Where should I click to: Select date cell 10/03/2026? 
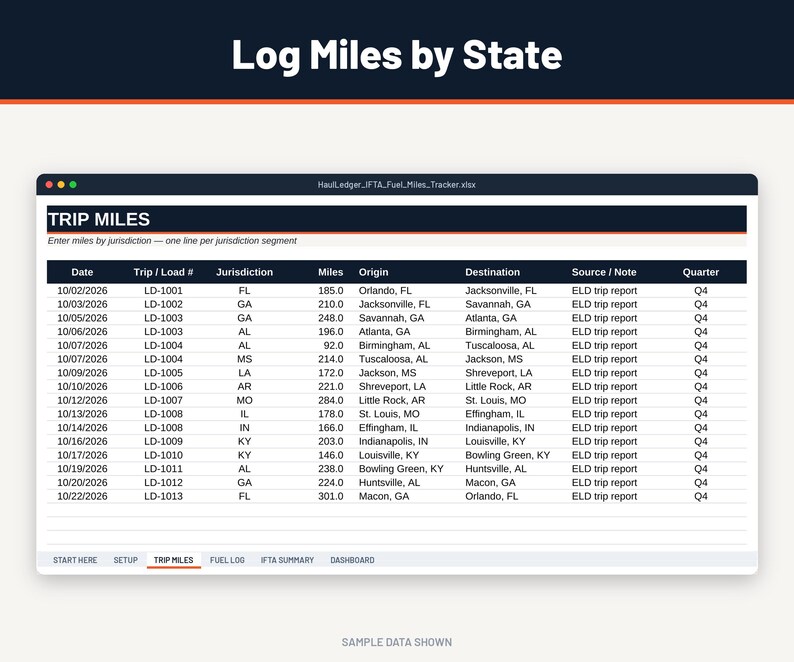(x=82, y=304)
